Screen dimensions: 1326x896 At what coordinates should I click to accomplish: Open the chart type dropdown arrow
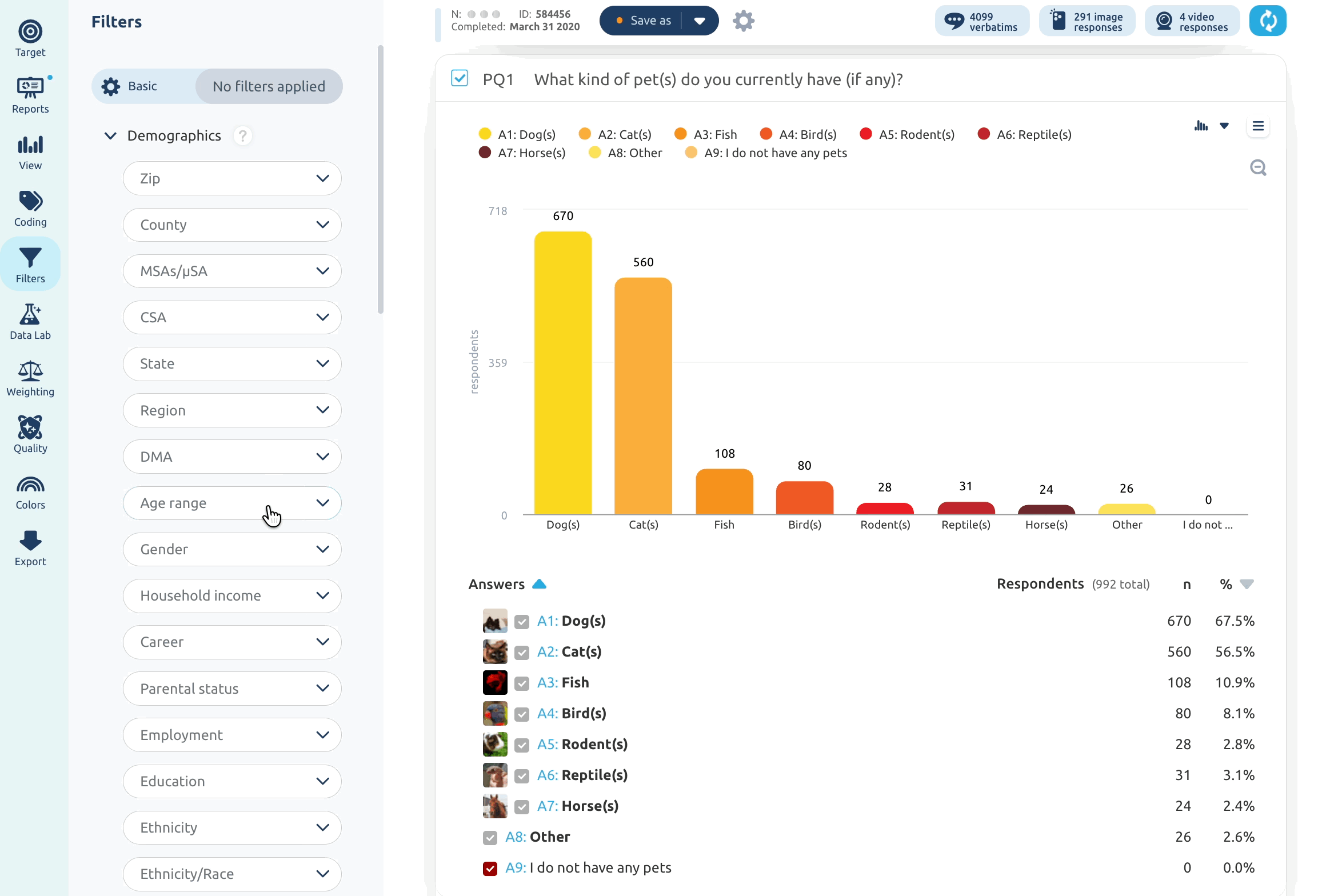[x=1224, y=126]
